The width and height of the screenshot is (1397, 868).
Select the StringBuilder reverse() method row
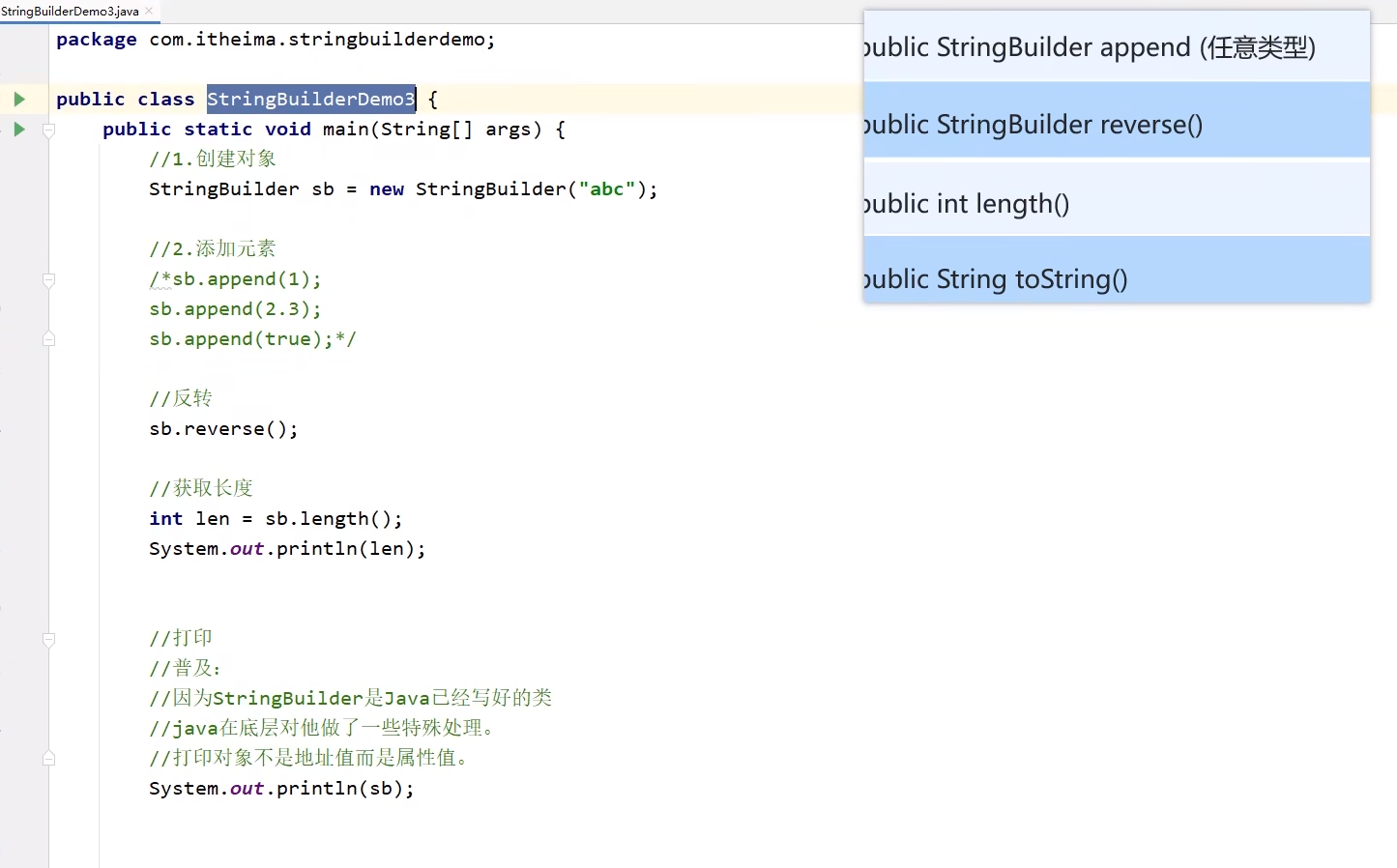pyautogui.click(x=1117, y=122)
